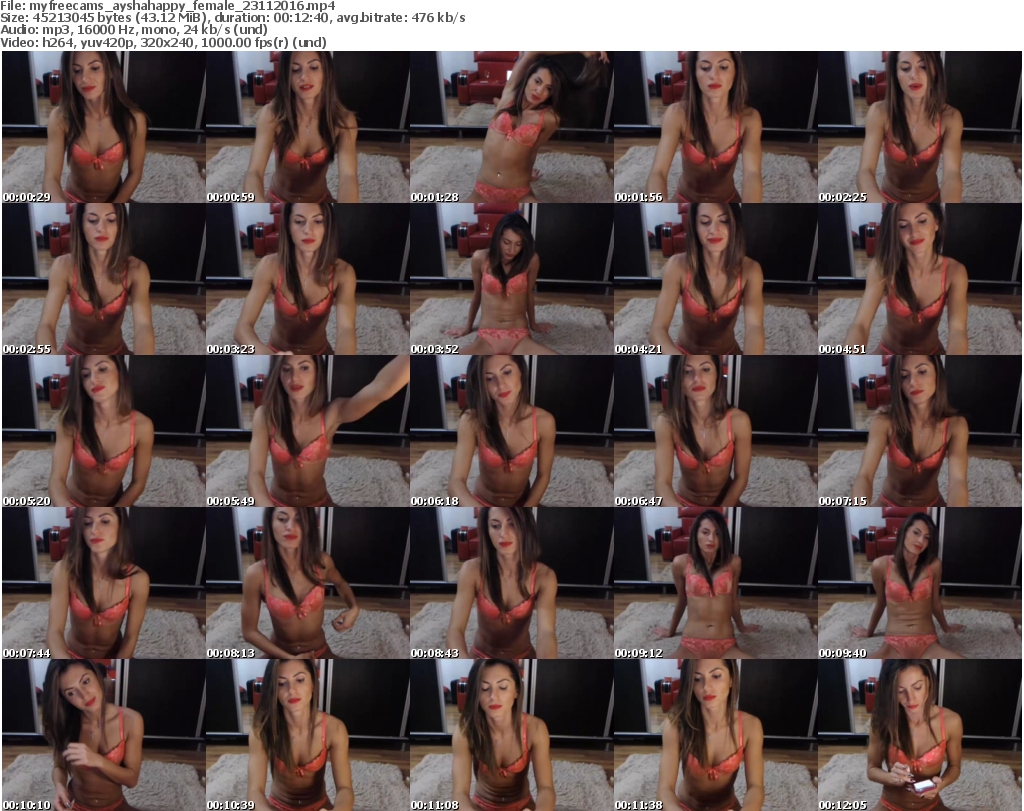The image size is (1024, 811).
Task: Choose the thumbnail at 00:06:18
Action: click(511, 432)
